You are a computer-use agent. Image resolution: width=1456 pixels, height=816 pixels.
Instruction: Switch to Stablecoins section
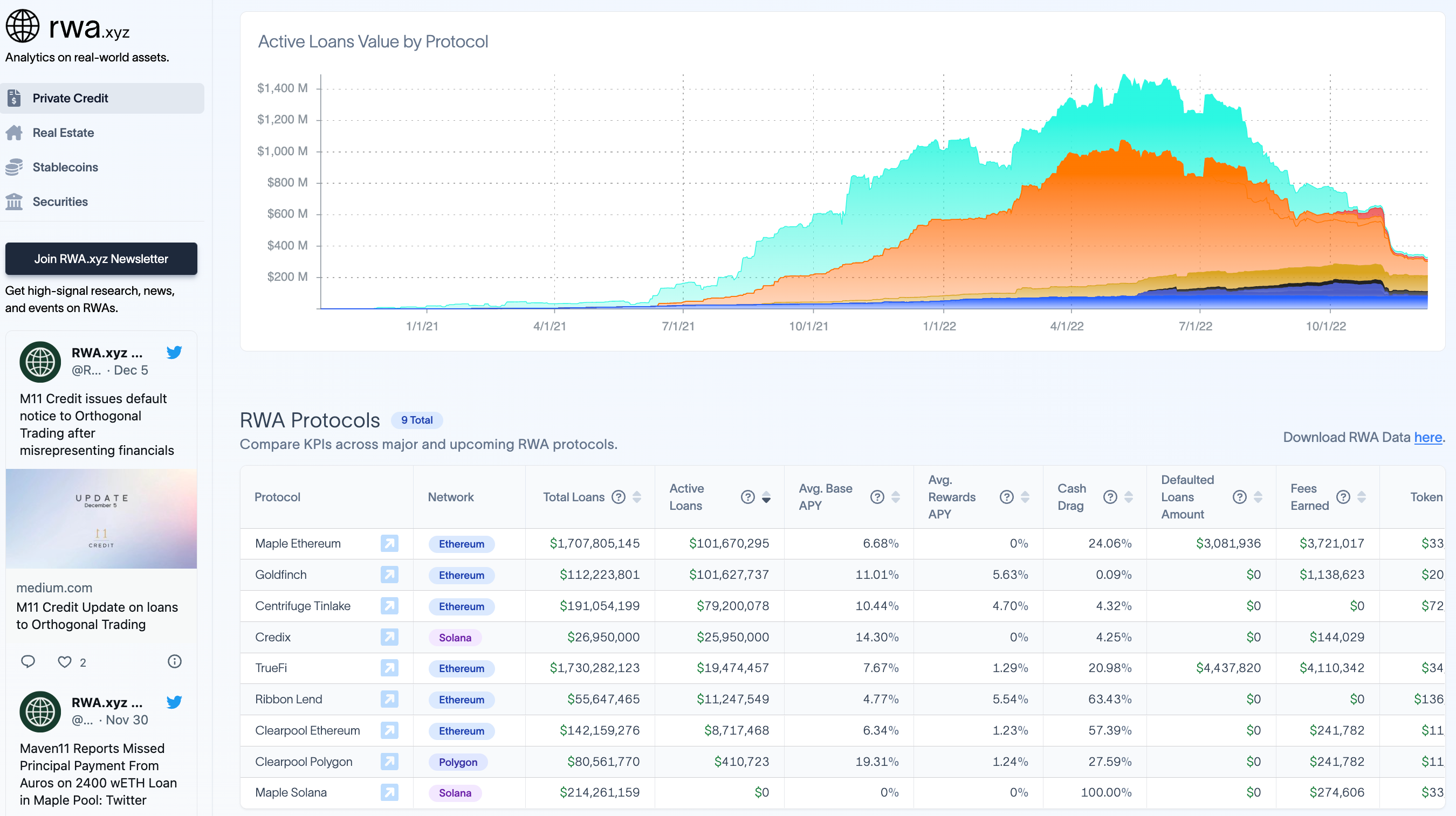point(65,167)
